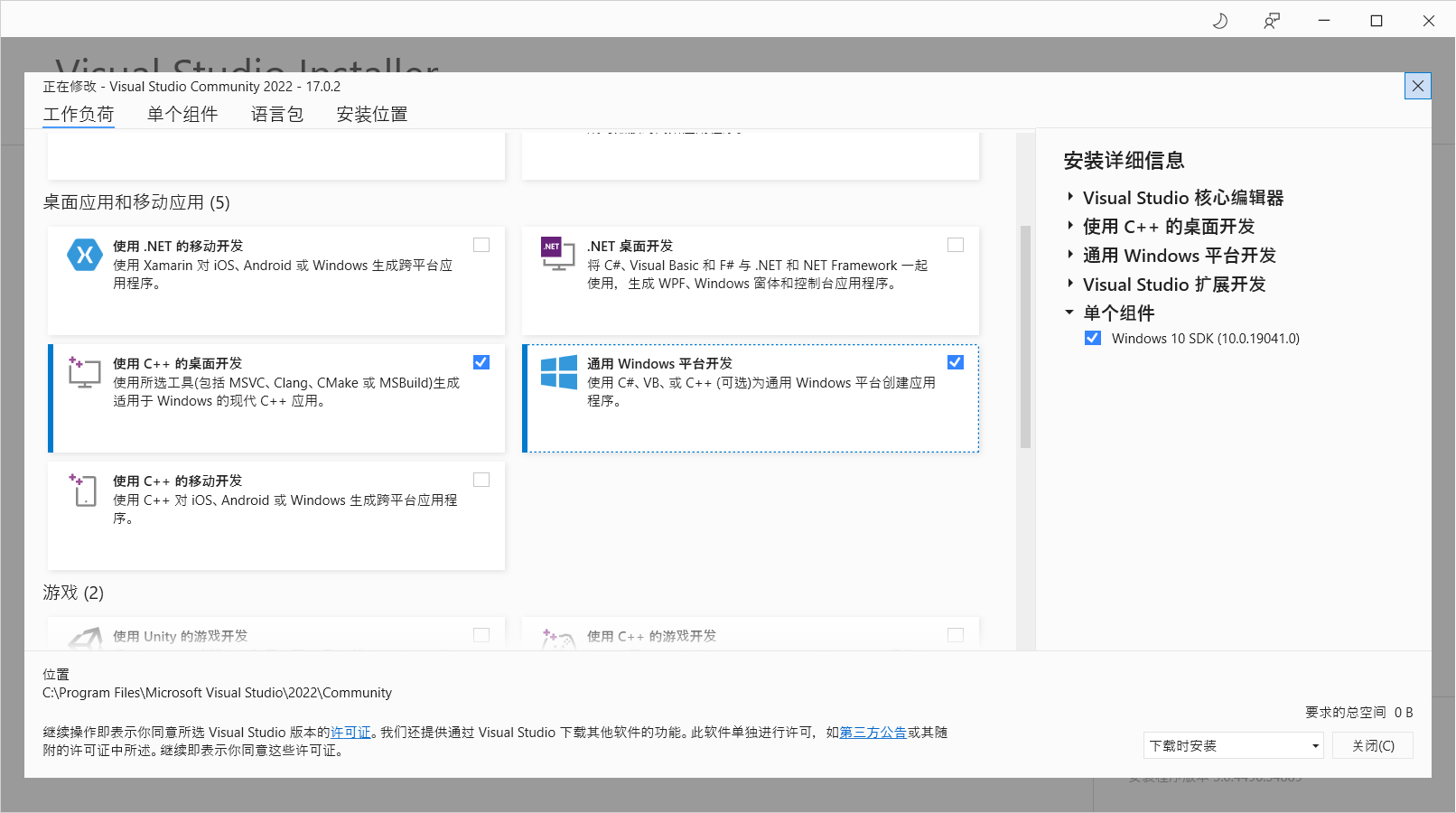This screenshot has height=813, width=1456.
Task: Click the C++ 桌面开发 workload icon
Action: [83, 372]
